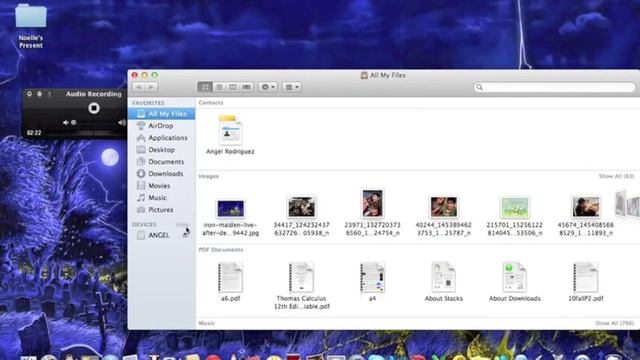The width and height of the screenshot is (640, 360).
Task: Switch Finder to list view
Action: click(219, 87)
